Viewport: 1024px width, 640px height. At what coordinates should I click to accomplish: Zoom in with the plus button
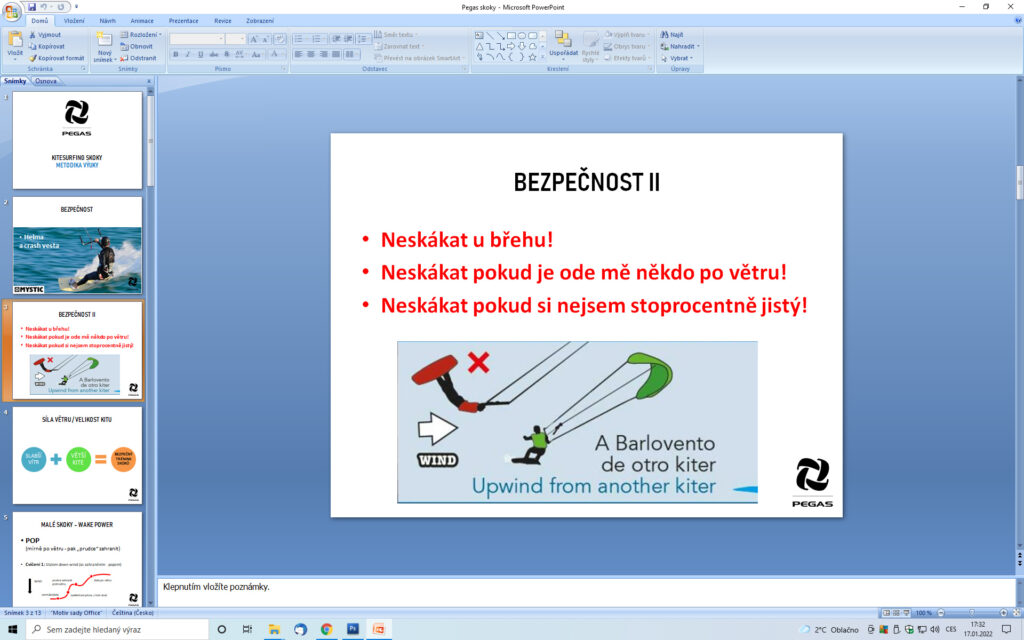pyautogui.click(x=1004, y=613)
